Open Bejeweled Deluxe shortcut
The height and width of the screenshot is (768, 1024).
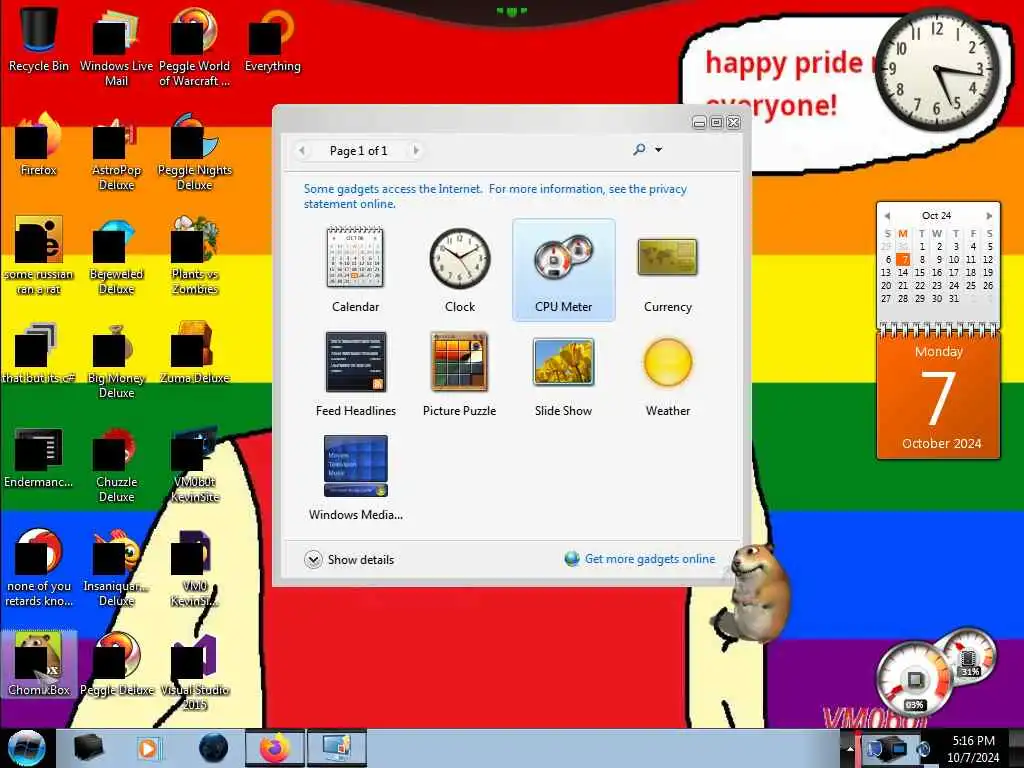click(x=116, y=256)
